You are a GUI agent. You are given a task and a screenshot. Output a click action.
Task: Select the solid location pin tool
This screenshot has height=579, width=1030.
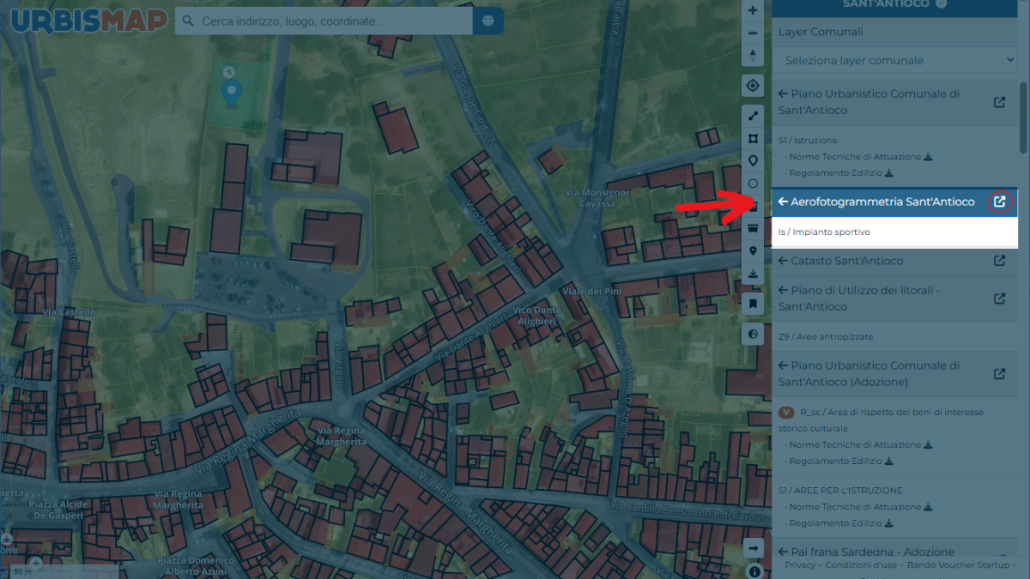coord(753,251)
